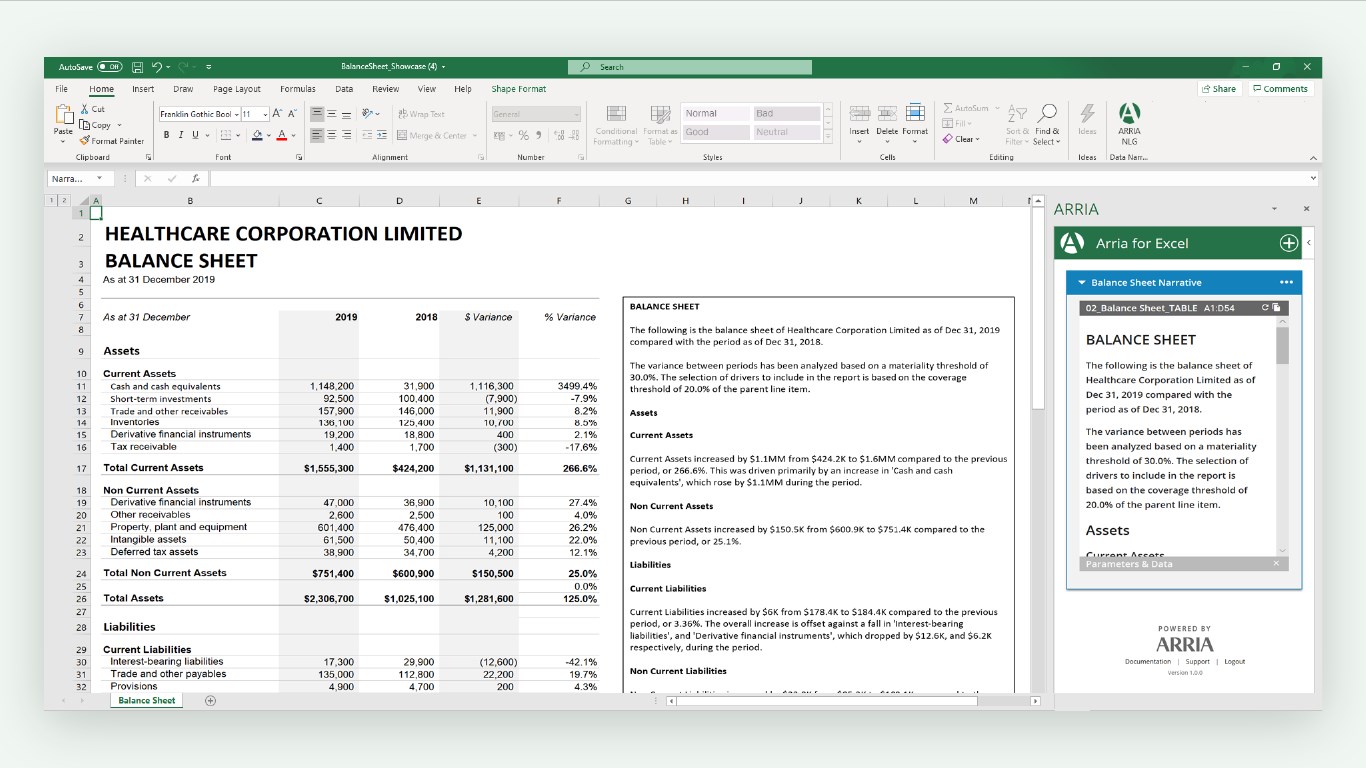Toggle Underline formatting
1366x768 pixels.
click(194, 135)
